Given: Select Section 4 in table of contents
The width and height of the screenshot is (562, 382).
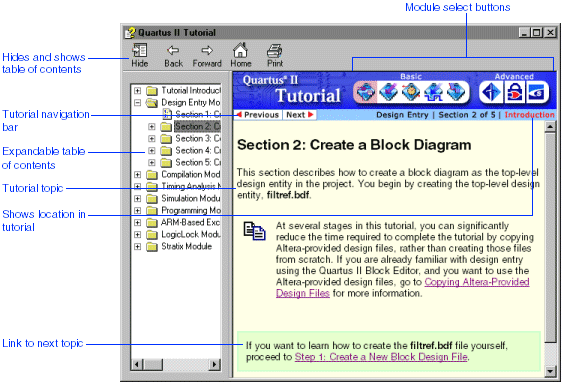Looking at the screenshot, I should pos(198,151).
